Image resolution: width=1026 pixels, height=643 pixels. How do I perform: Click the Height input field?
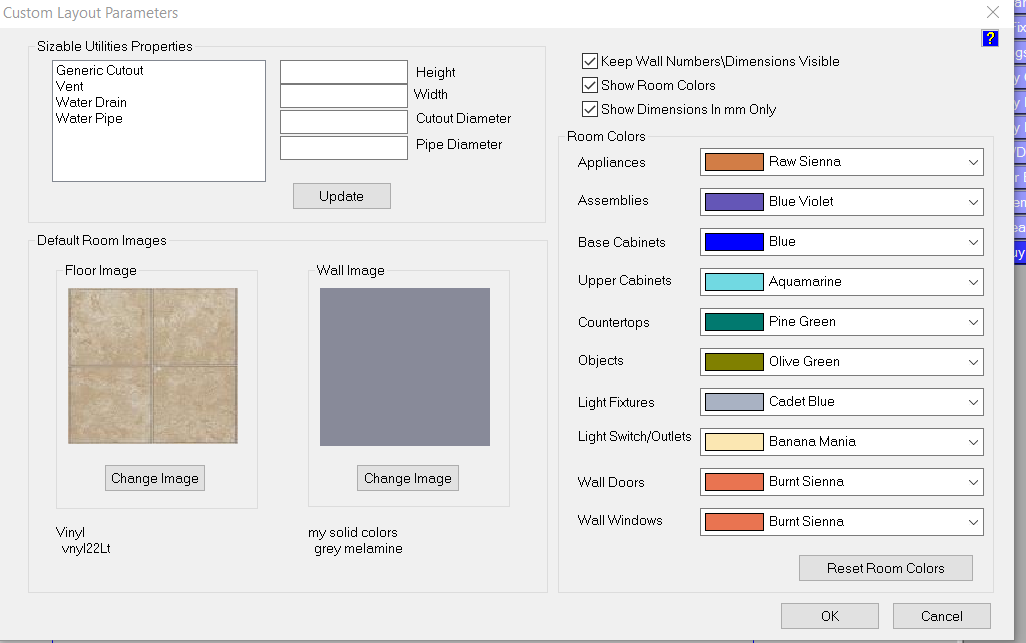[x=343, y=72]
